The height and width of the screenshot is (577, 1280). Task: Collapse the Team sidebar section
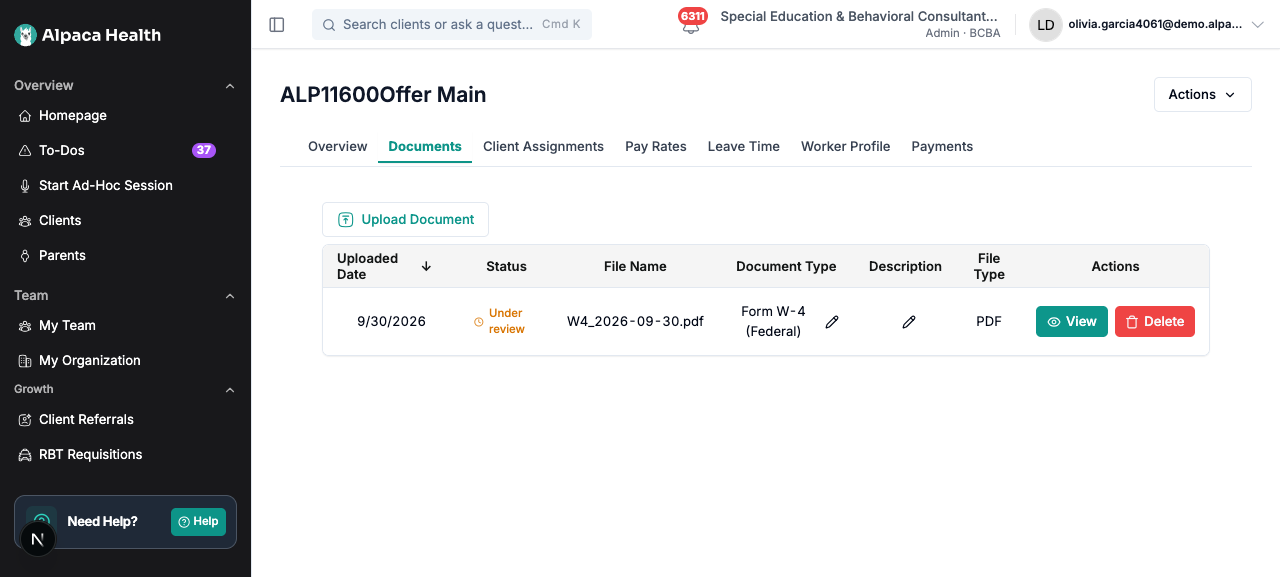pos(230,296)
